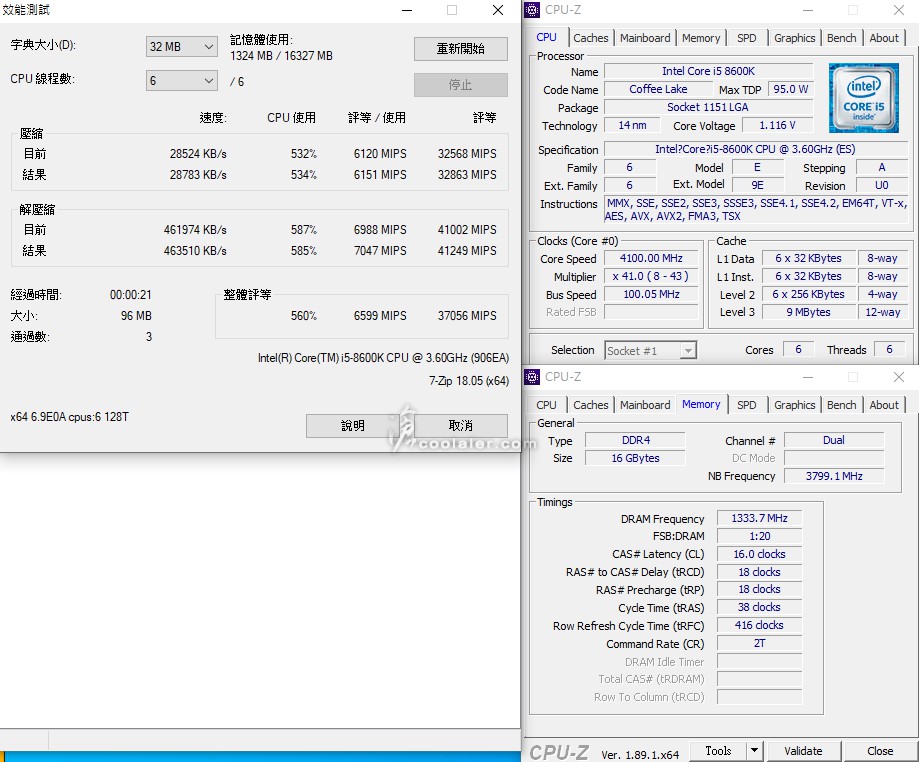
Task: Click the 7-Zip 18.05 (x64) version text
Action: coord(468,381)
